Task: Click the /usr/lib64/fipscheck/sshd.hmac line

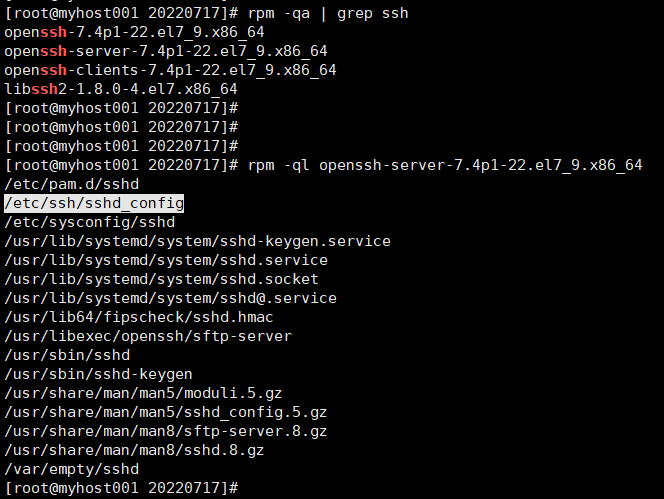Action: click(140, 317)
